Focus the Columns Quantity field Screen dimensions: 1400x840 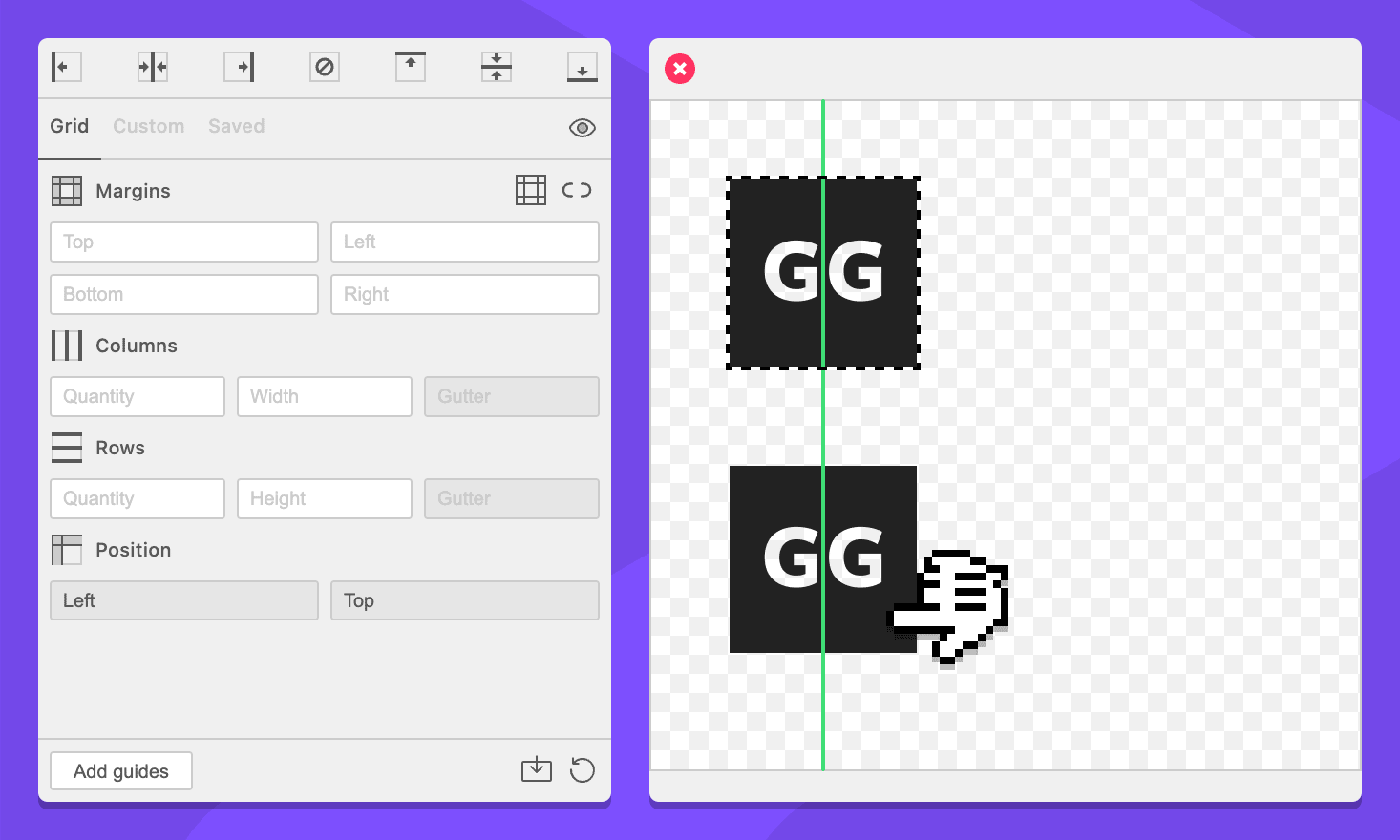[x=138, y=397]
